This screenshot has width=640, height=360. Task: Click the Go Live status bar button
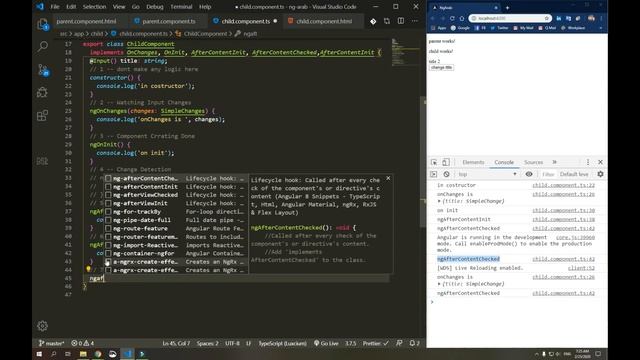click(326, 343)
